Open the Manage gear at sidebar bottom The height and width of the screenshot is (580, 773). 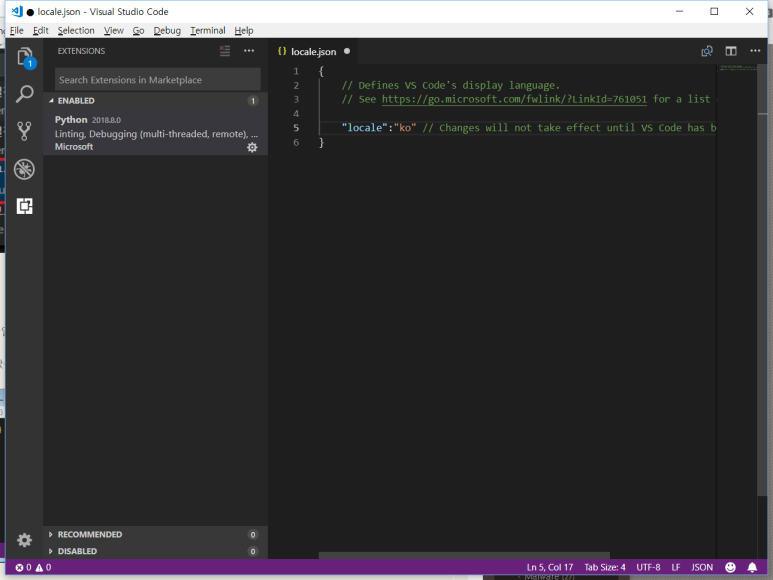[25, 540]
